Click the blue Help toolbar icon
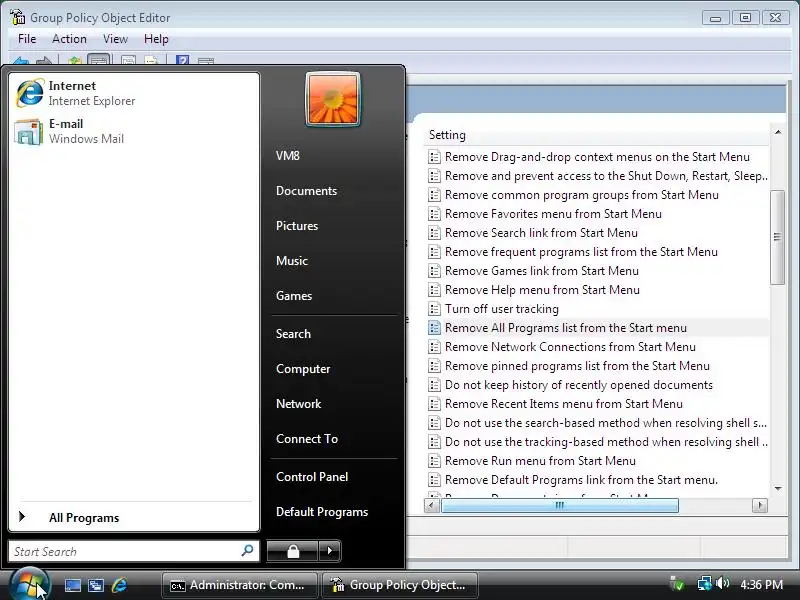Viewport: 800px width, 600px height. tap(182, 60)
